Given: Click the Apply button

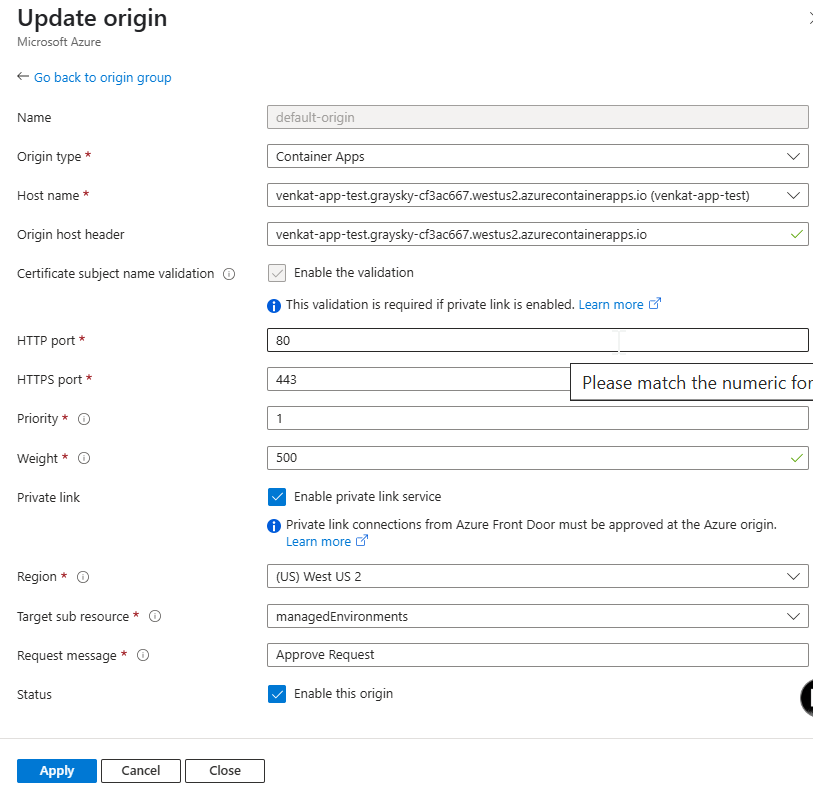Looking at the screenshot, I should click(57, 771).
